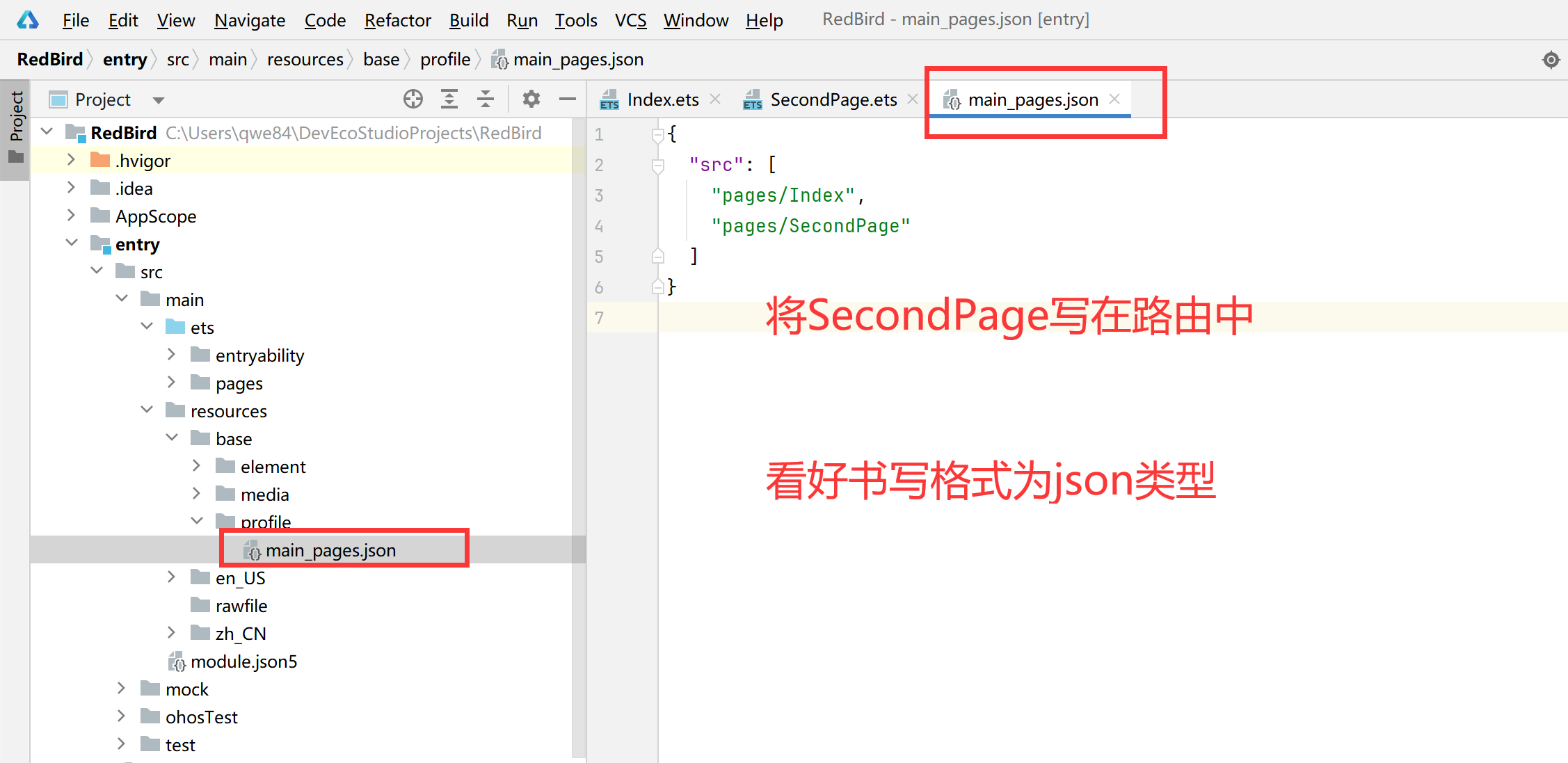Expand the pages folder
Image resolution: width=1568 pixels, height=763 pixels.
tap(172, 383)
